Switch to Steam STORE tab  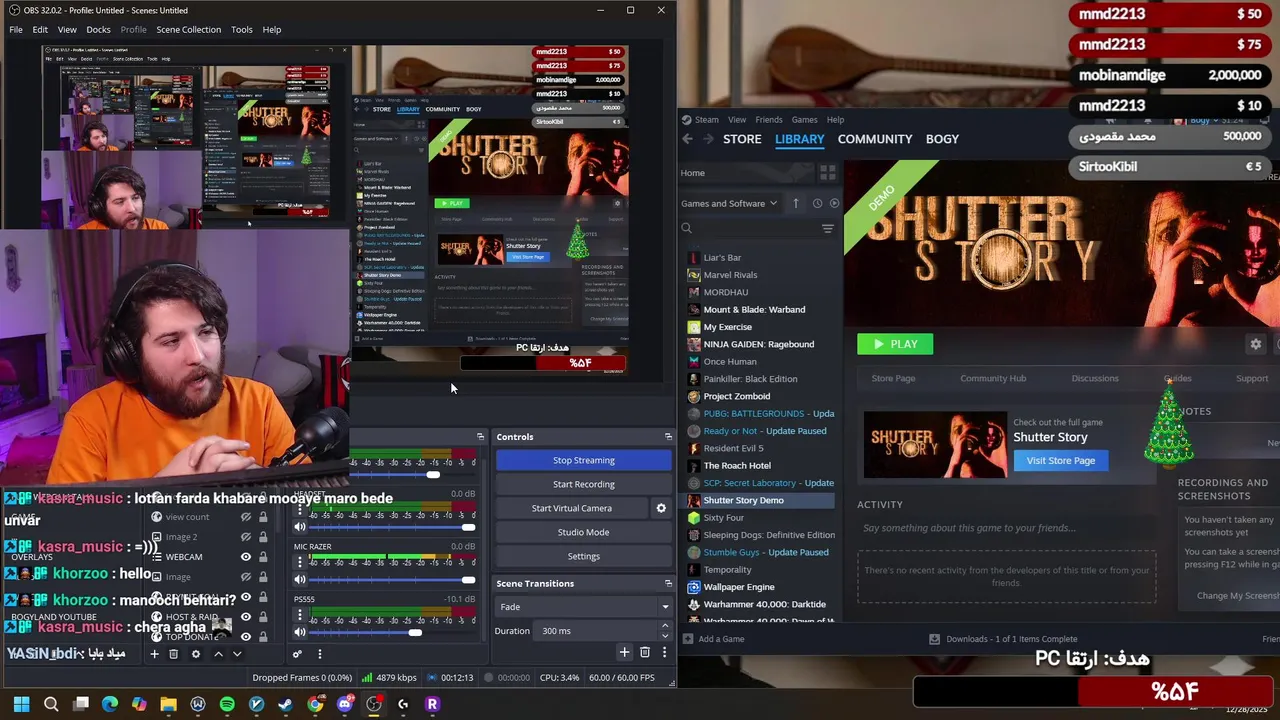742,139
